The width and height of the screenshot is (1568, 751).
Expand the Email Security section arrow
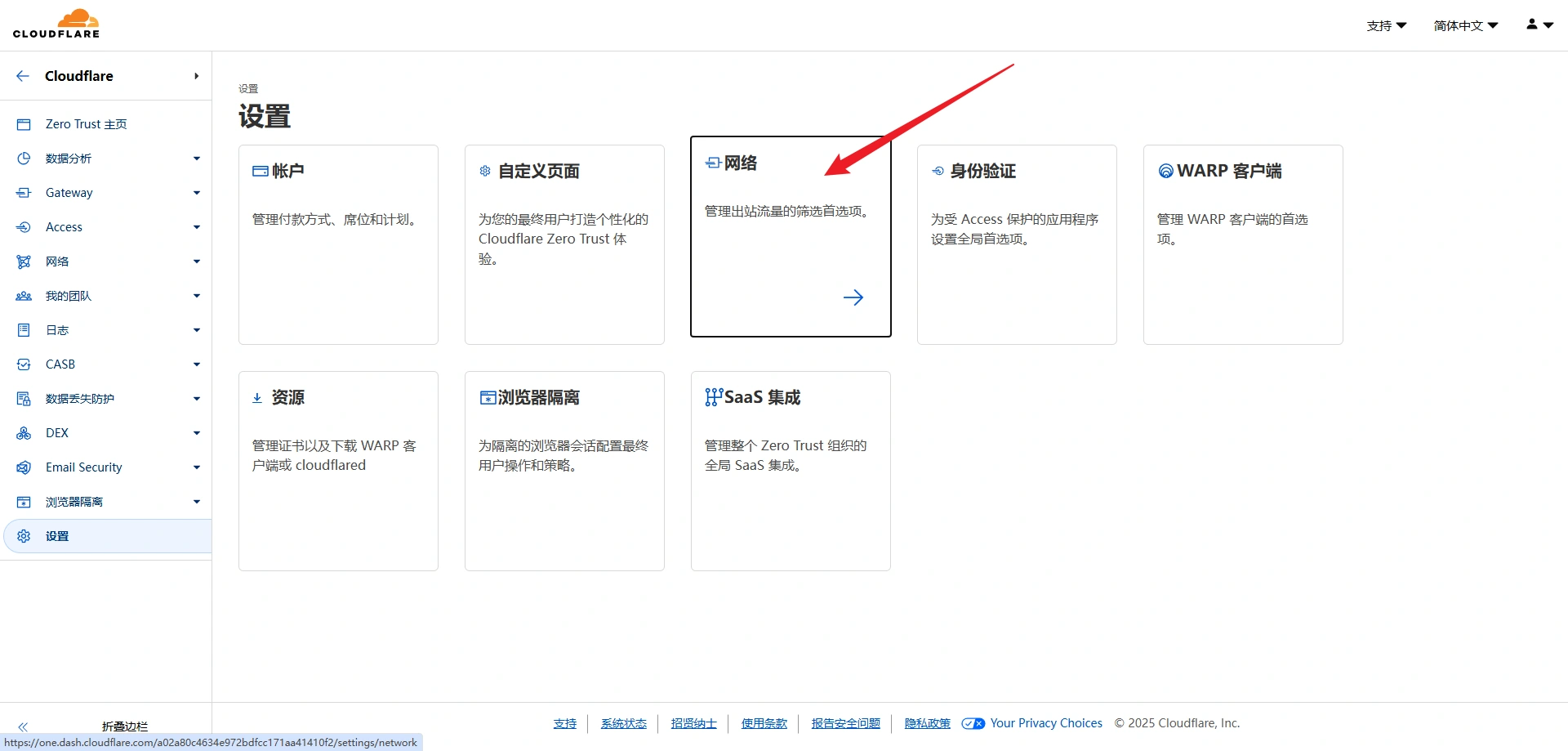tap(197, 467)
